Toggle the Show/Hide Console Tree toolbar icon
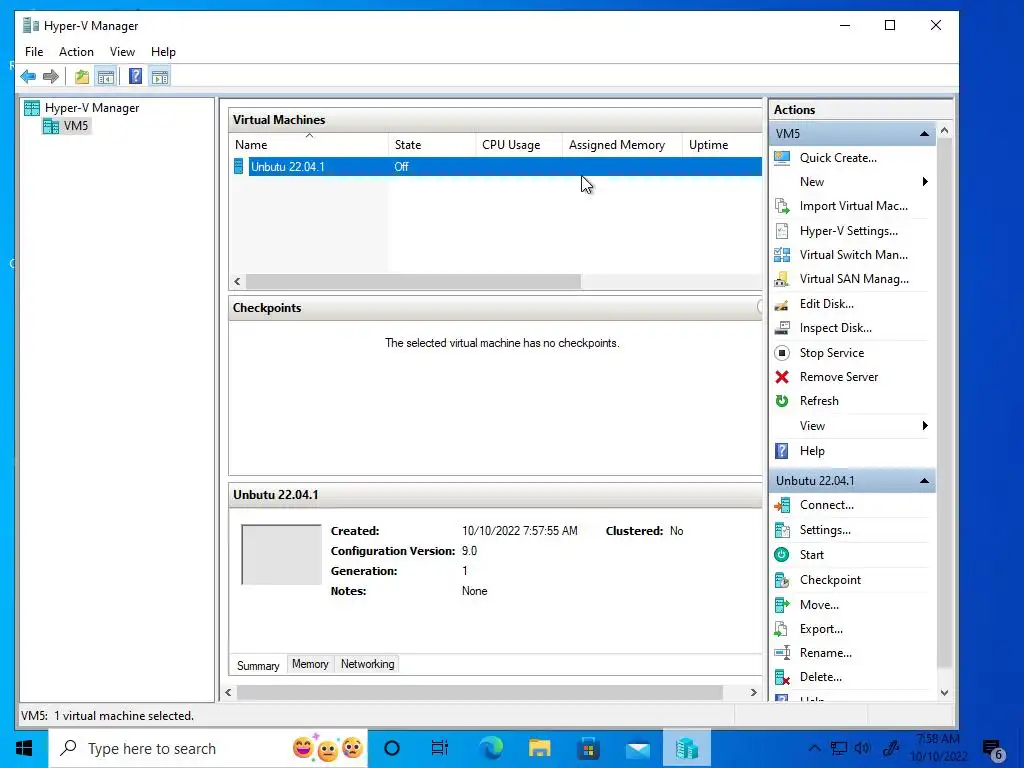The image size is (1024, 768). point(105,77)
